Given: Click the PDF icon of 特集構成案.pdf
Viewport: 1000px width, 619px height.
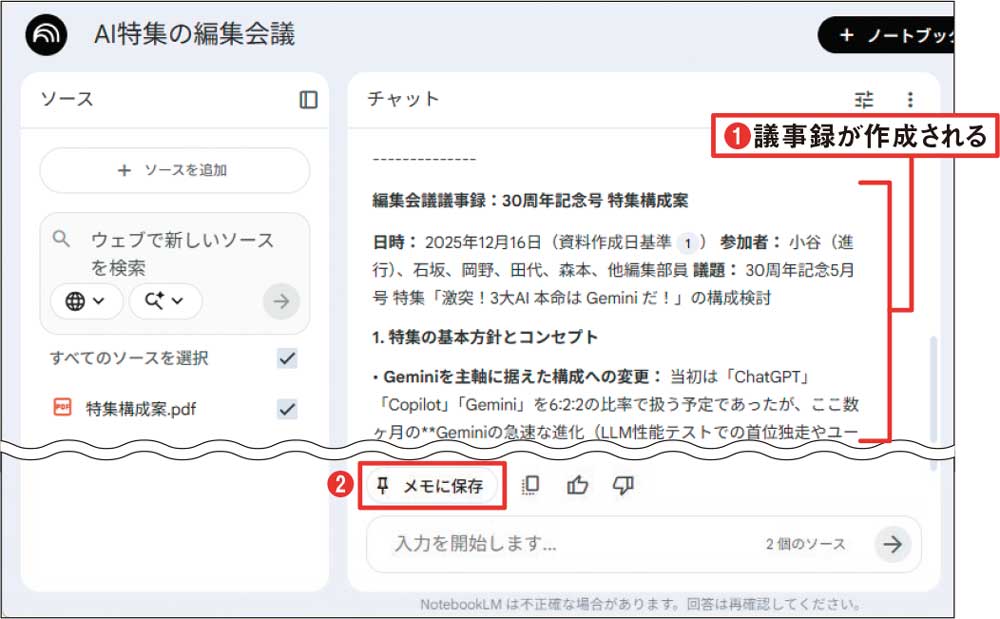Looking at the screenshot, I should pos(62,407).
